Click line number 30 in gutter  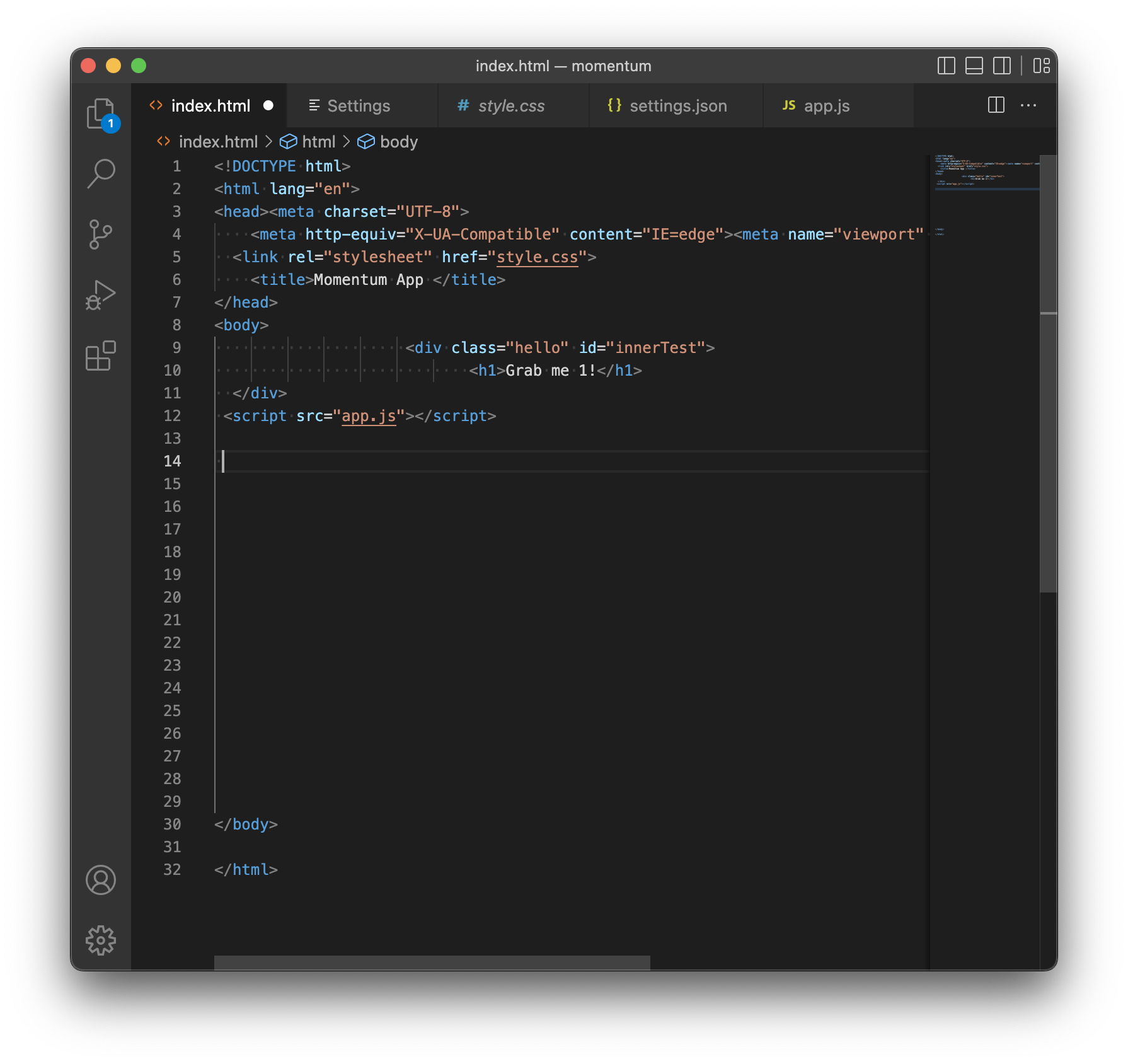(x=172, y=824)
